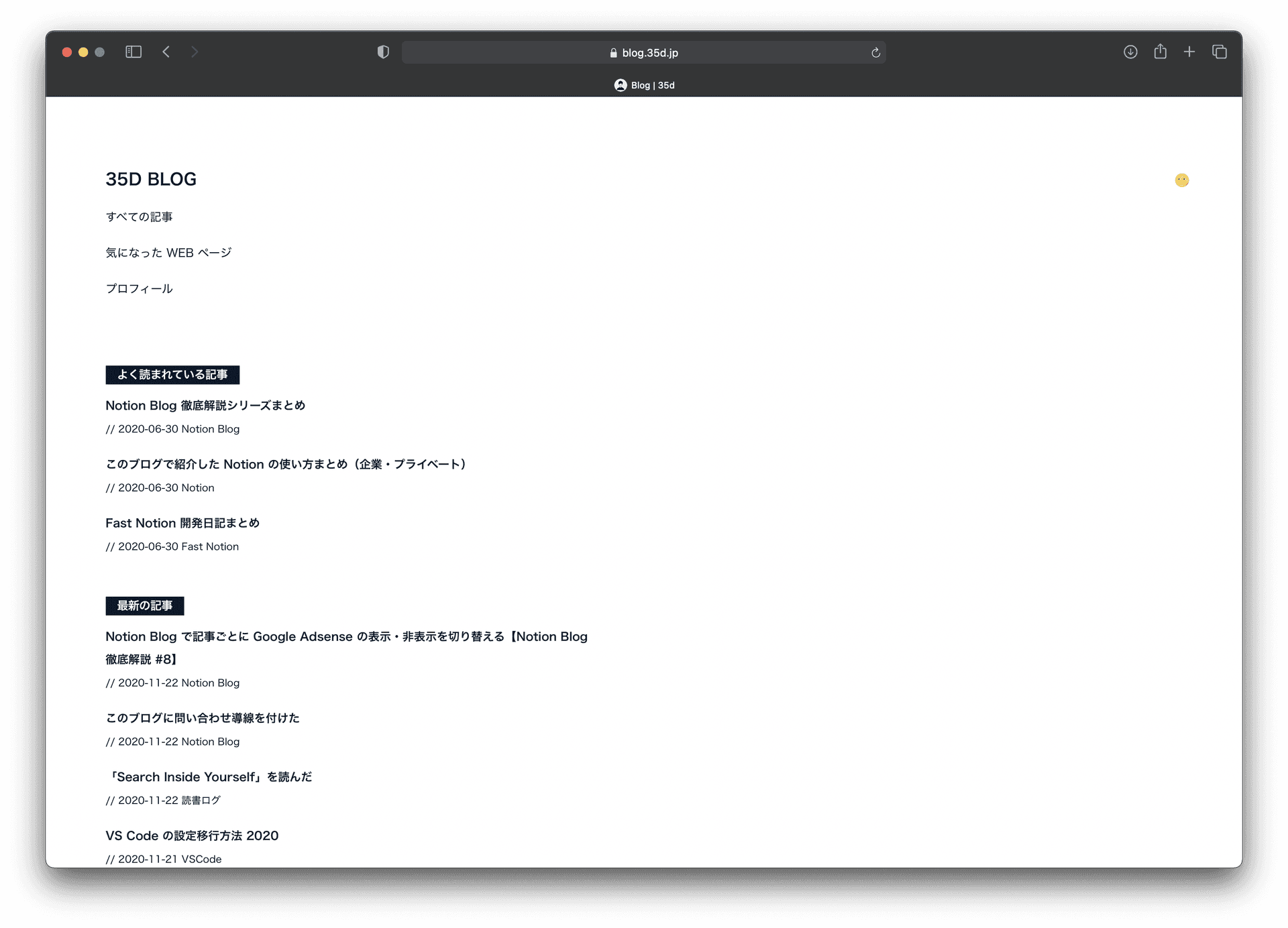Click the profile favicon in the tab
The image size is (1288, 928).
[x=621, y=85]
